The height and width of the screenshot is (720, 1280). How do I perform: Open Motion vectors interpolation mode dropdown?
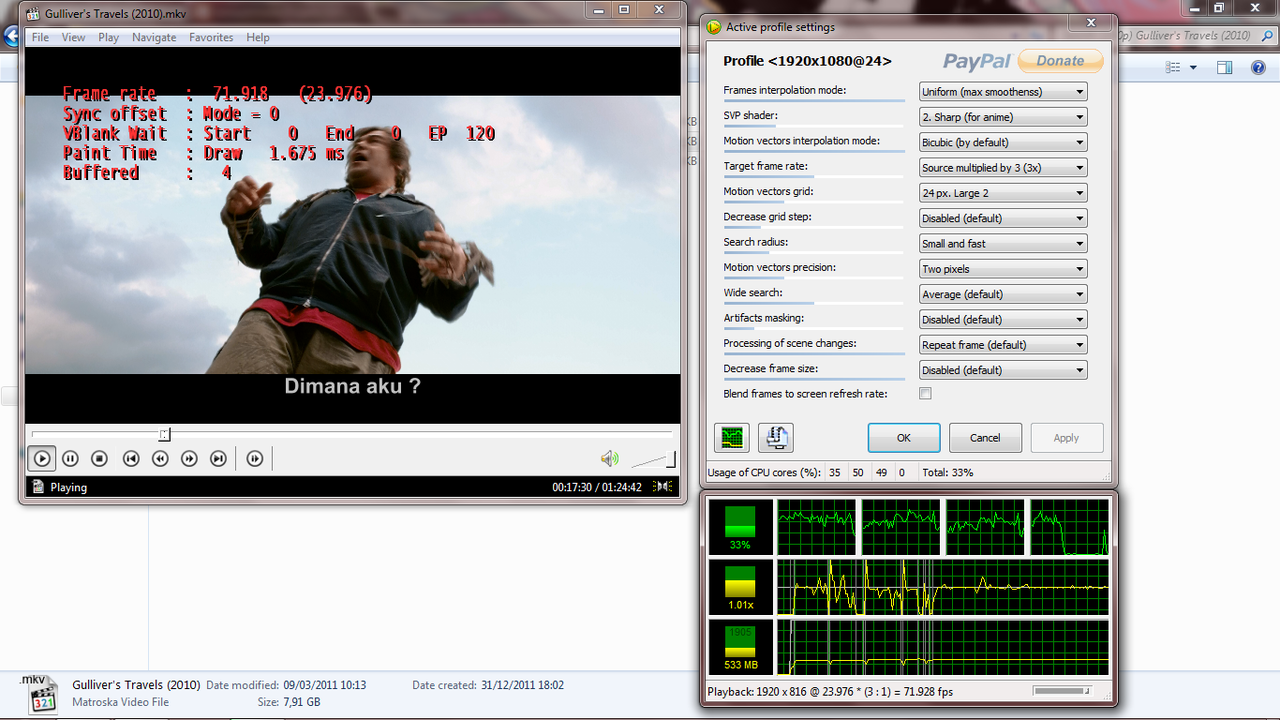(x=1003, y=142)
